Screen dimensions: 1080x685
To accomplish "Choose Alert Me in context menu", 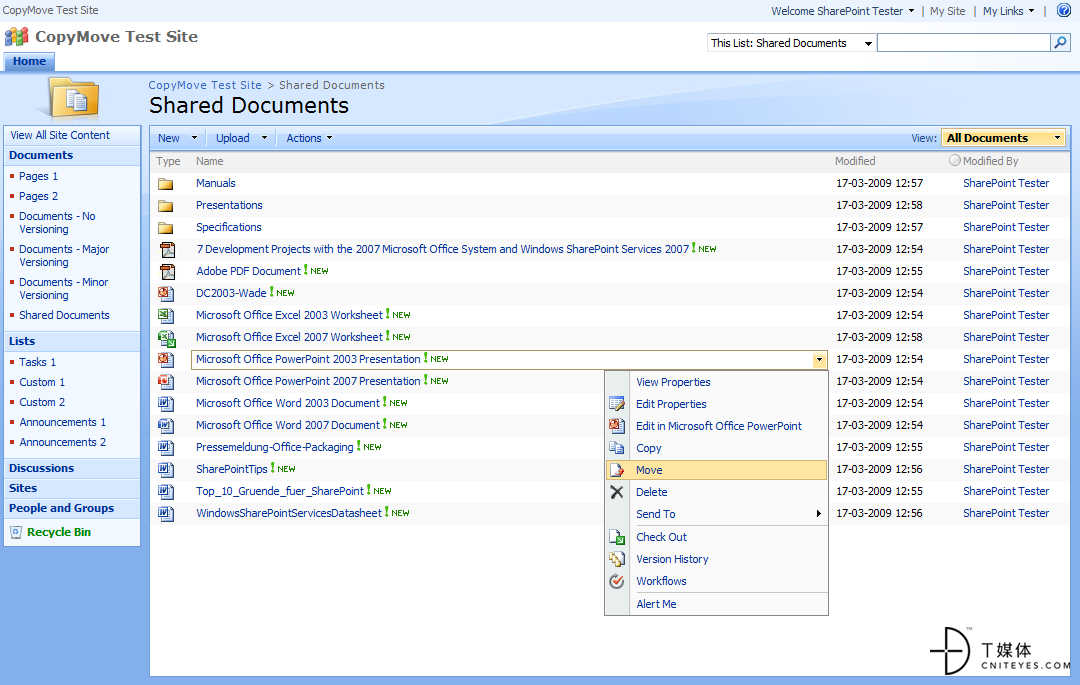I will (716, 604).
